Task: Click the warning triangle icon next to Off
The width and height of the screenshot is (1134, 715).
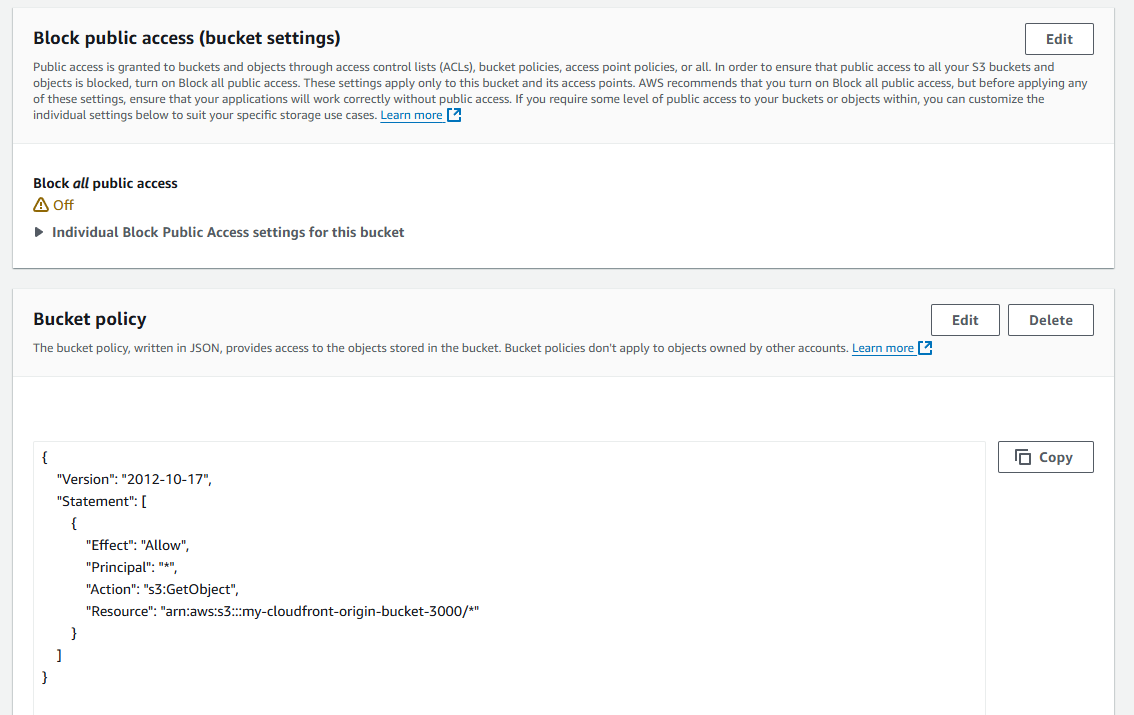Action: pos(39,204)
